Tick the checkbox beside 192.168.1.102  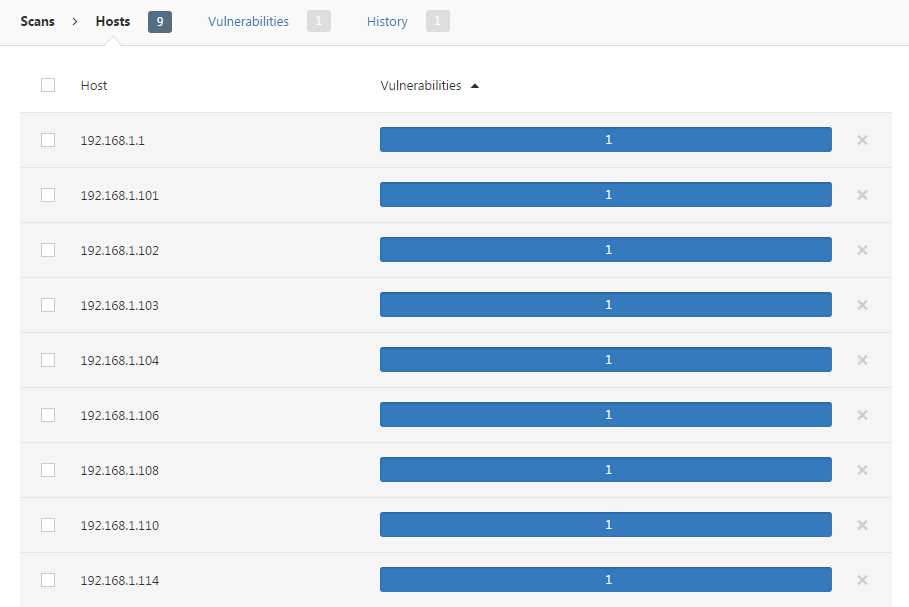click(x=48, y=250)
